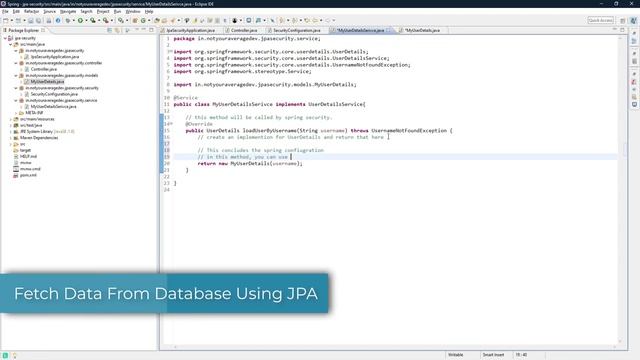The width and height of the screenshot is (640, 360).
Task: Maximize the Package Explorer view
Action: pyautogui.click(x=151, y=30)
